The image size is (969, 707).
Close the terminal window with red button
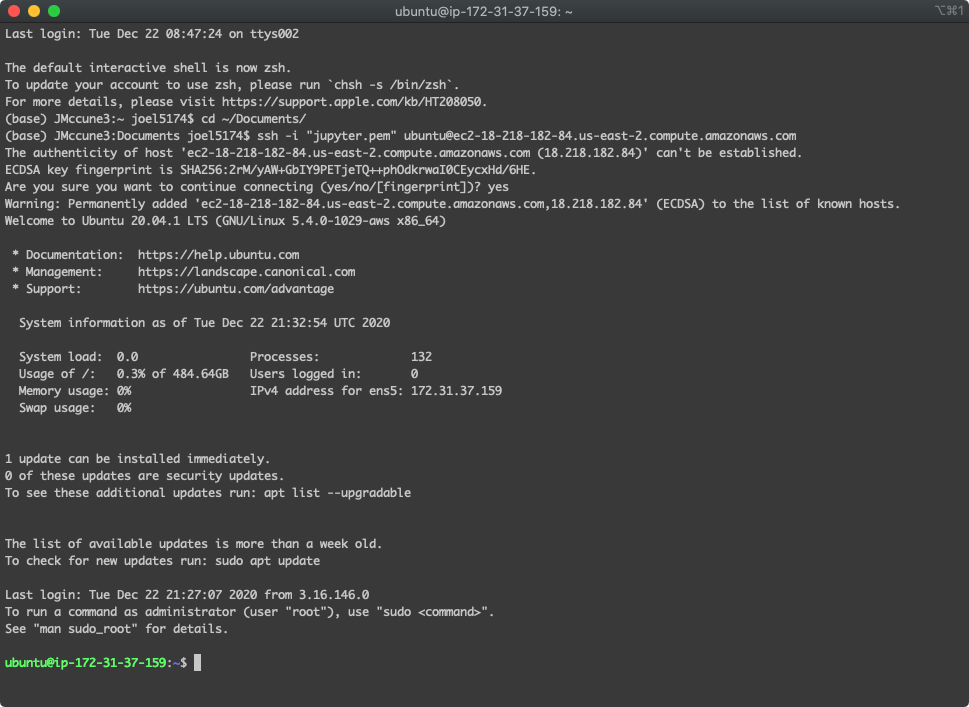point(14,11)
